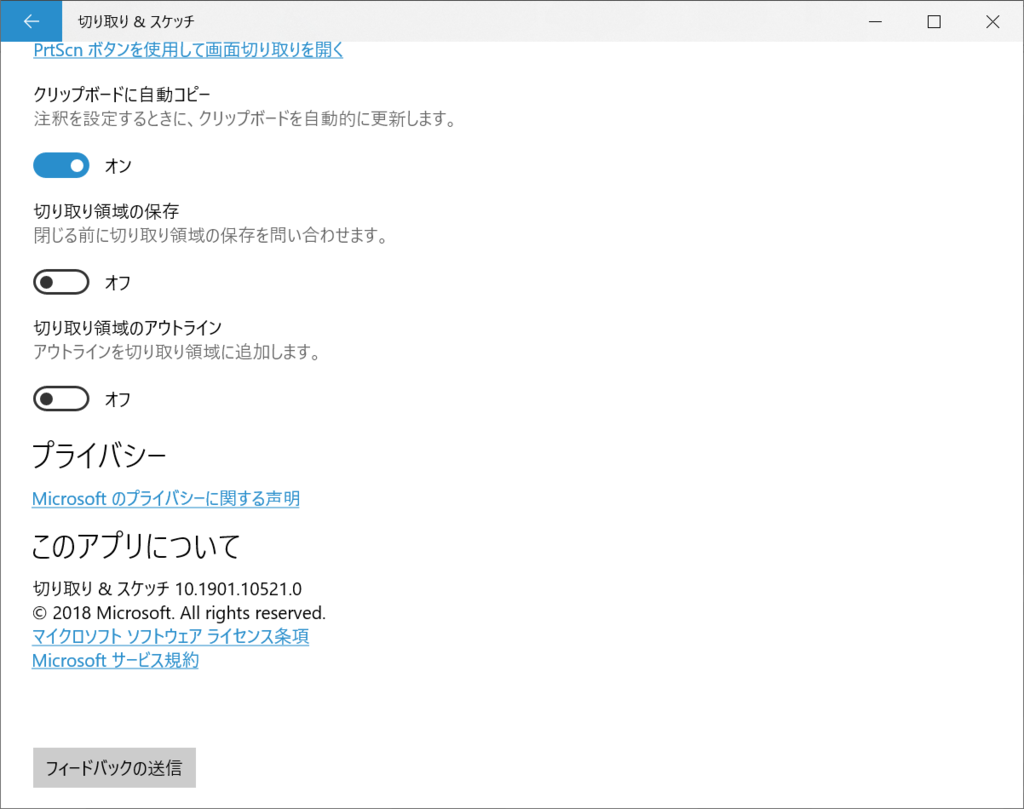Click the オフ label for snip saving
The width and height of the screenshot is (1024, 809).
point(117,282)
